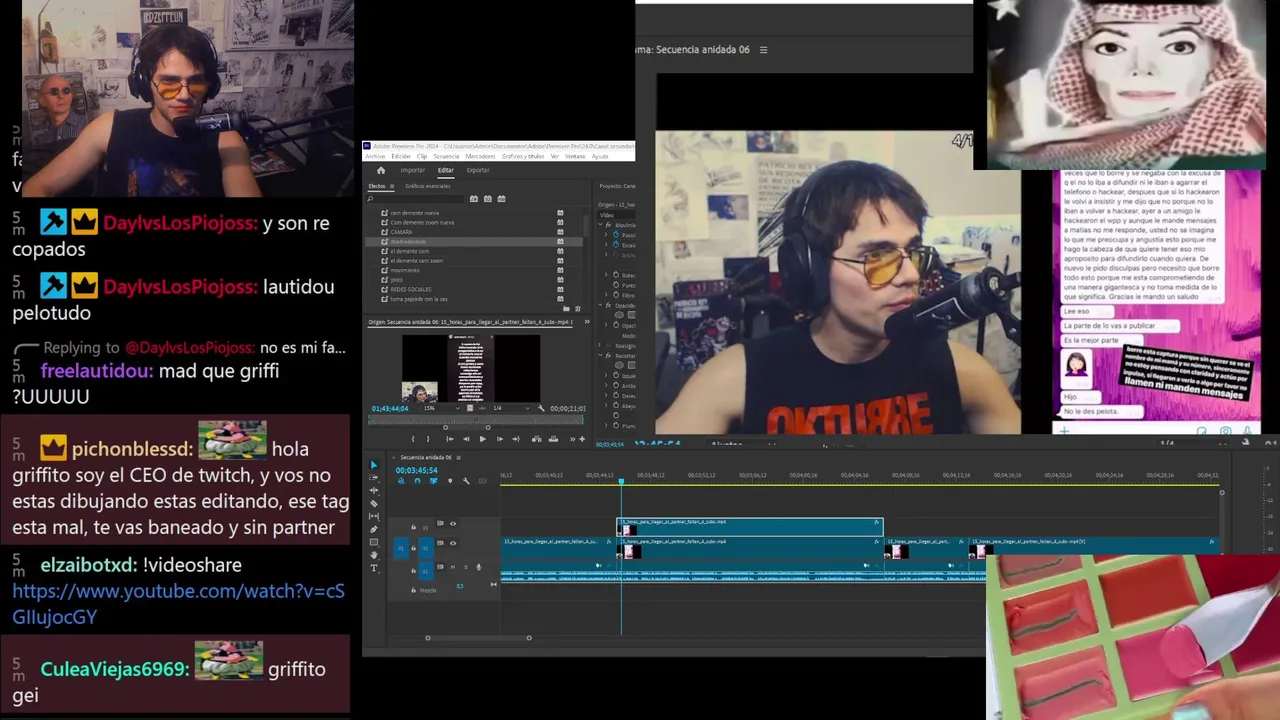Viewport: 1280px width, 720px height.
Task: Click the Insert button in the Source monitor
Action: click(x=536, y=439)
